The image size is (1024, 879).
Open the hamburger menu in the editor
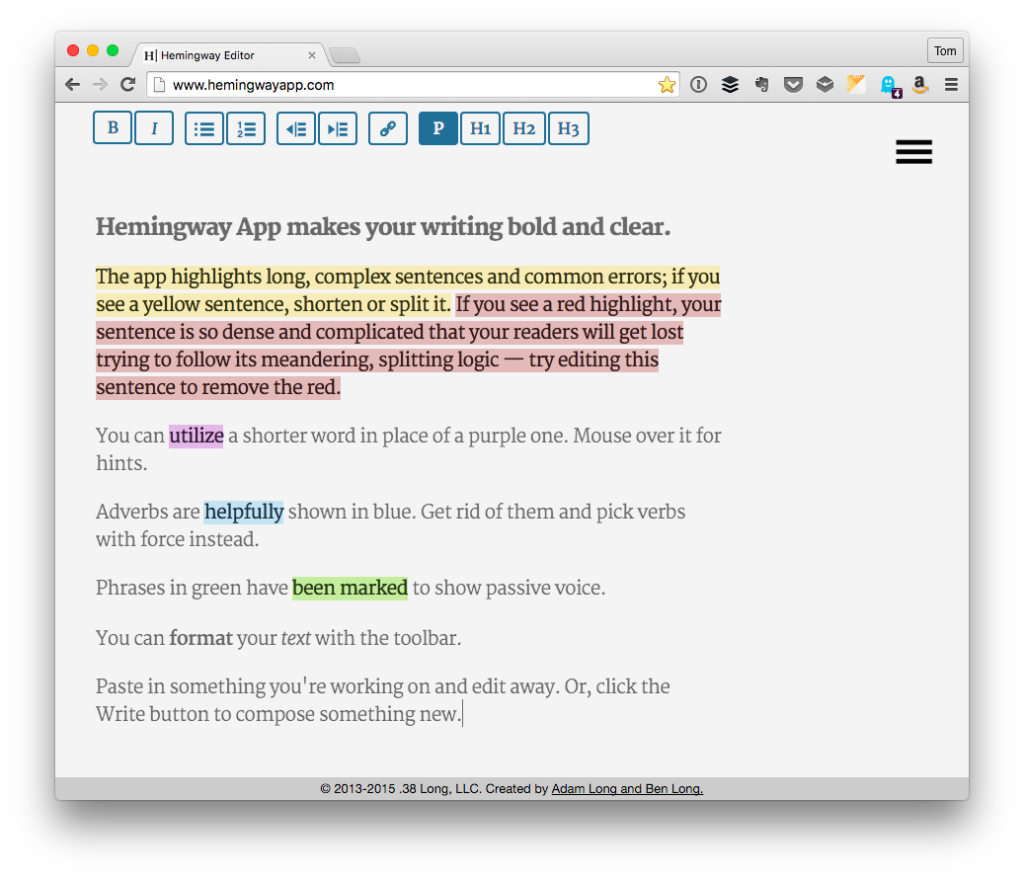click(914, 152)
